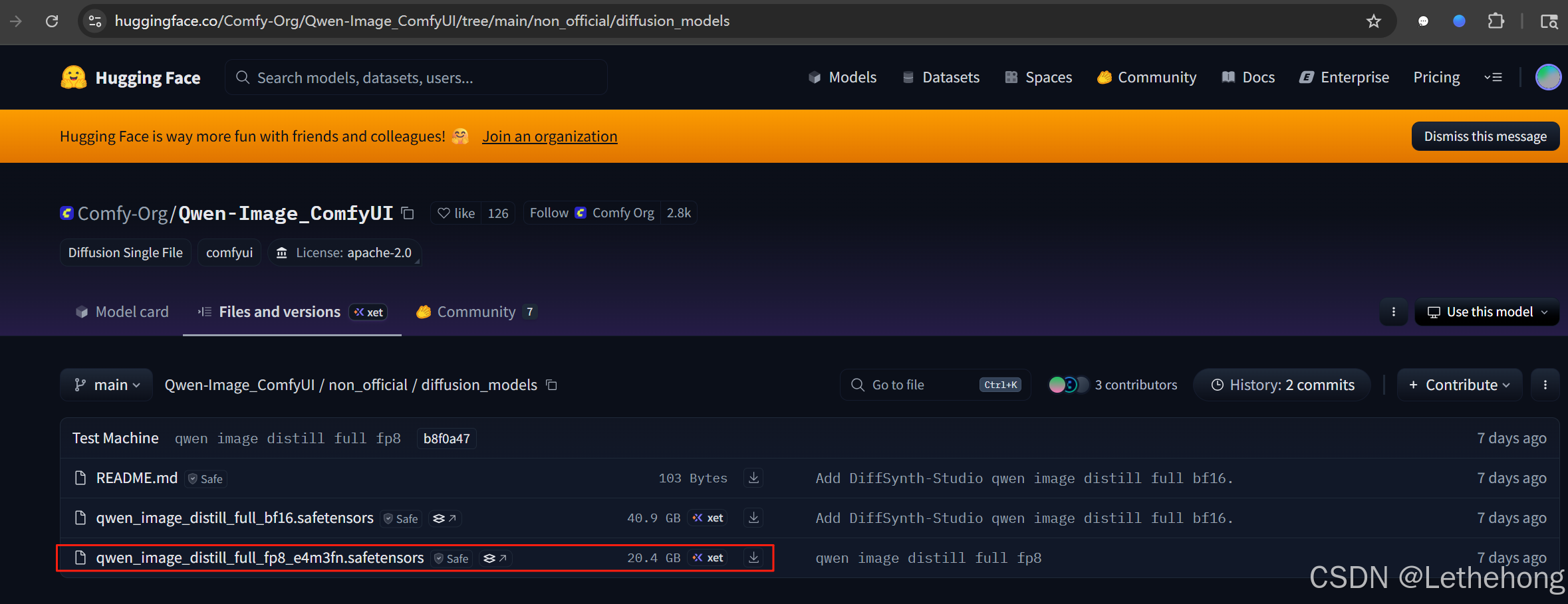Screen dimensions: 1568x604
Task: Open qwen_image_distill_full_fp8_e4m3fn.safetensors file page
Action: [x=260, y=557]
